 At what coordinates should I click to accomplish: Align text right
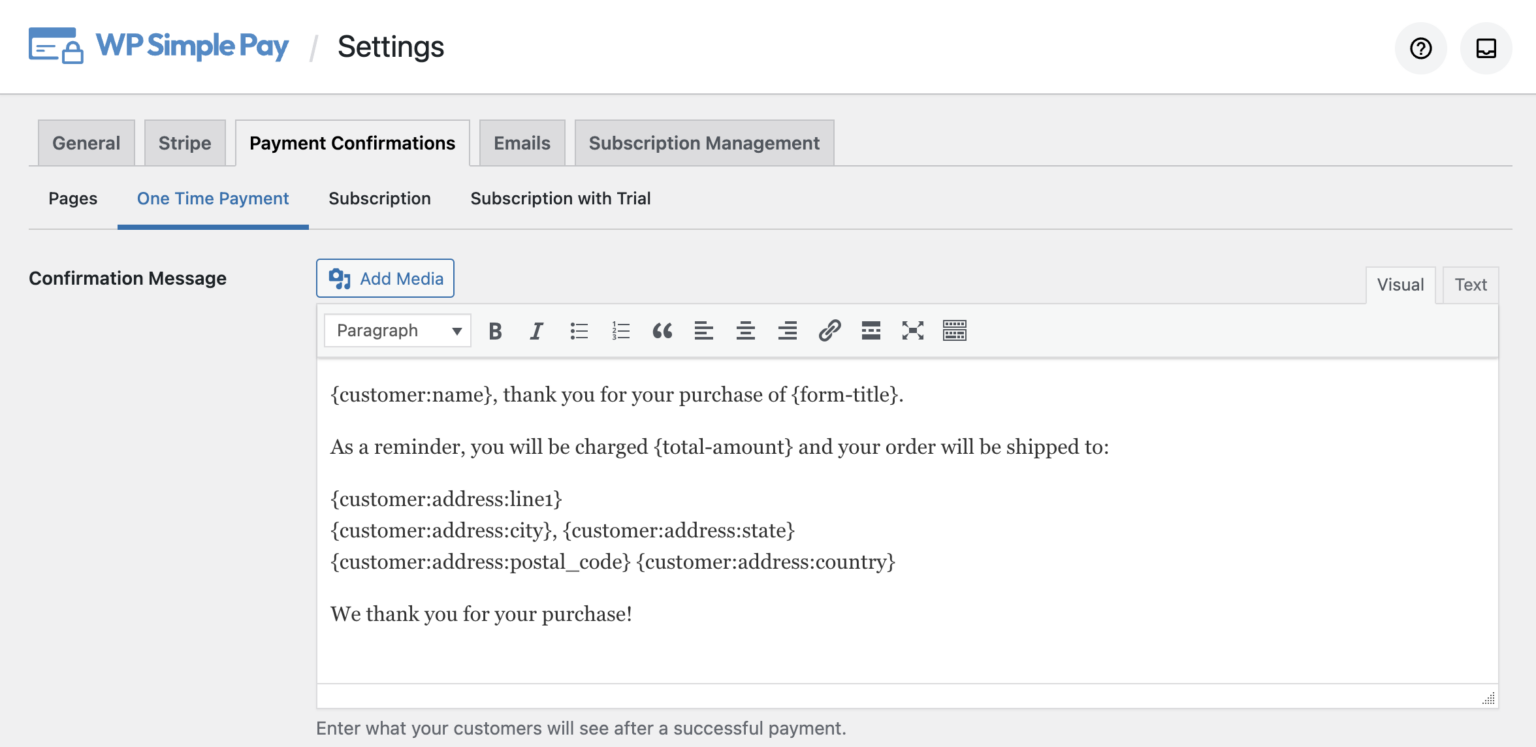tap(787, 330)
